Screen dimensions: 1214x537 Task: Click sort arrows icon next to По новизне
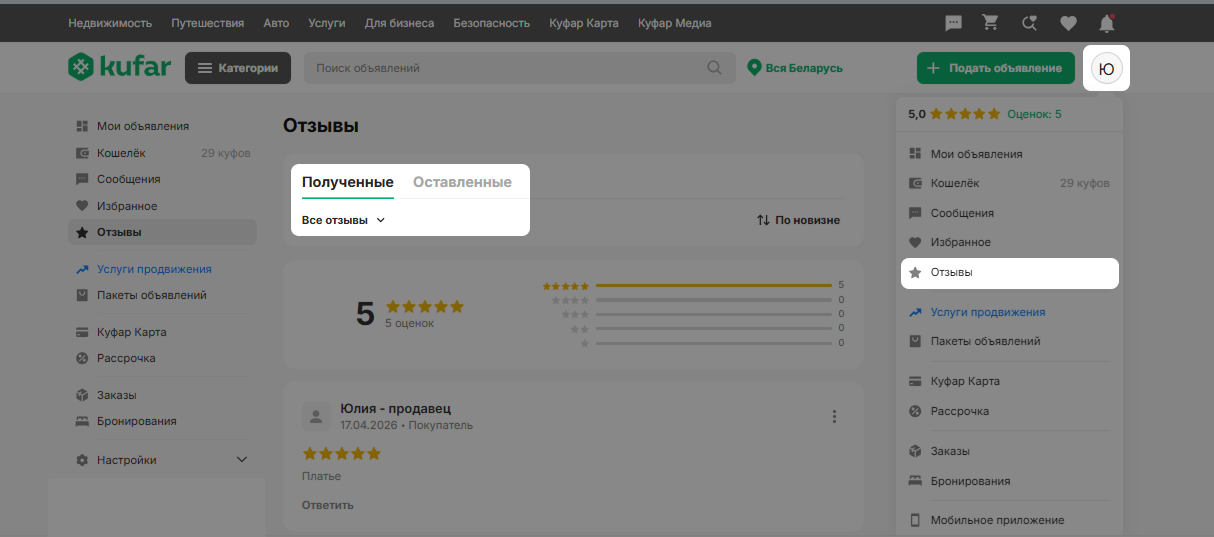click(763, 220)
